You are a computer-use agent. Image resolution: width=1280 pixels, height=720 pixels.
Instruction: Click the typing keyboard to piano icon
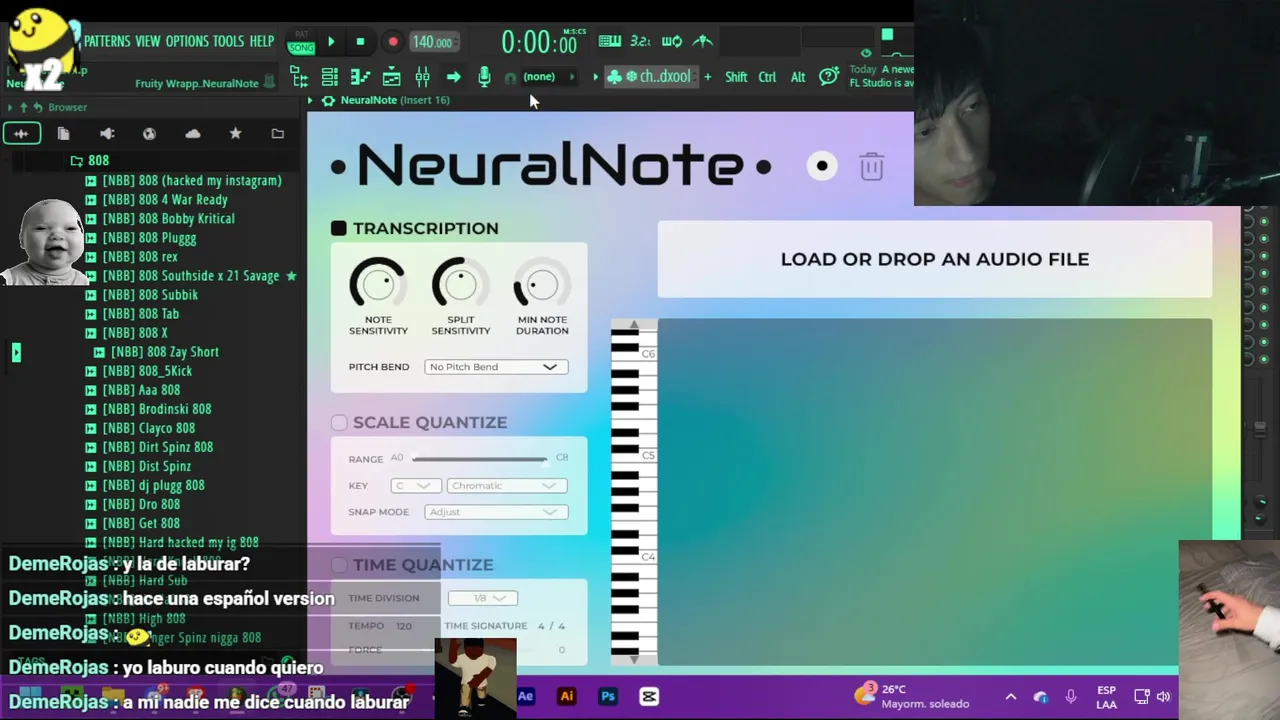[609, 41]
